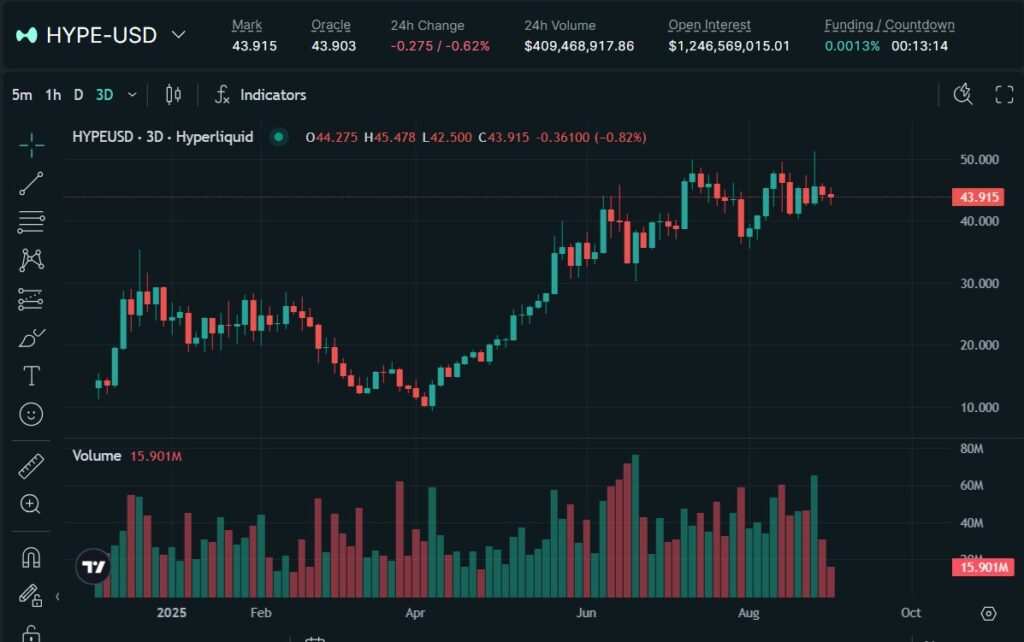Viewport: 1024px width, 642px height.
Task: Click the Volume indicator legend
Action: click(x=97, y=456)
